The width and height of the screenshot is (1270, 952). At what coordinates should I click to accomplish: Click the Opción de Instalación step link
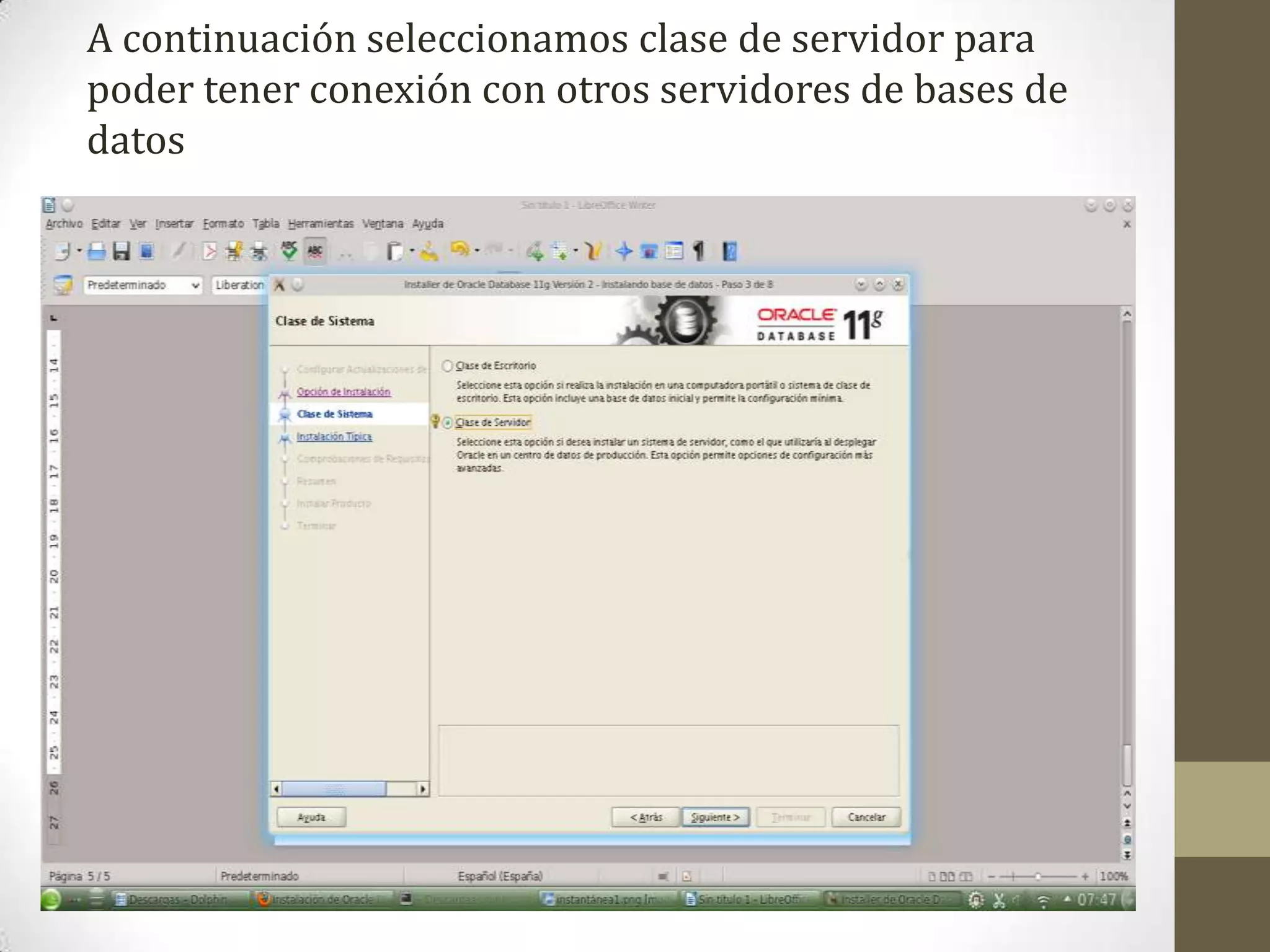pos(344,392)
